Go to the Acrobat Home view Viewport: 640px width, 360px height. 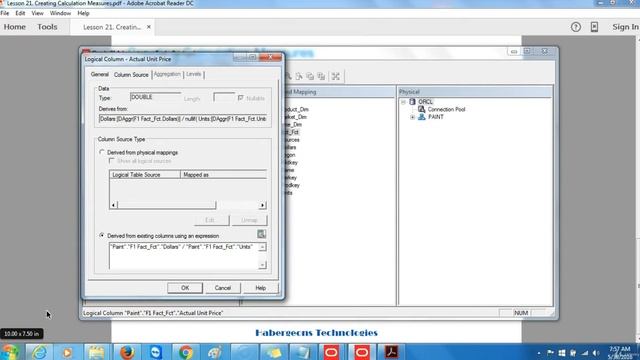click(x=15, y=27)
